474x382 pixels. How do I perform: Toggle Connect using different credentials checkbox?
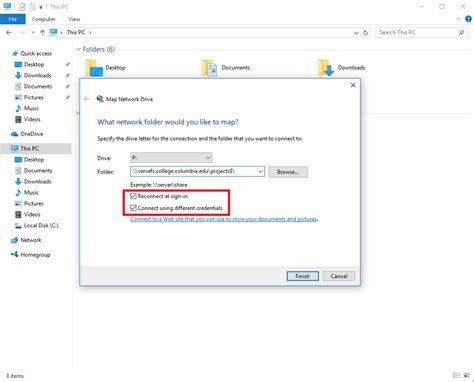point(133,208)
